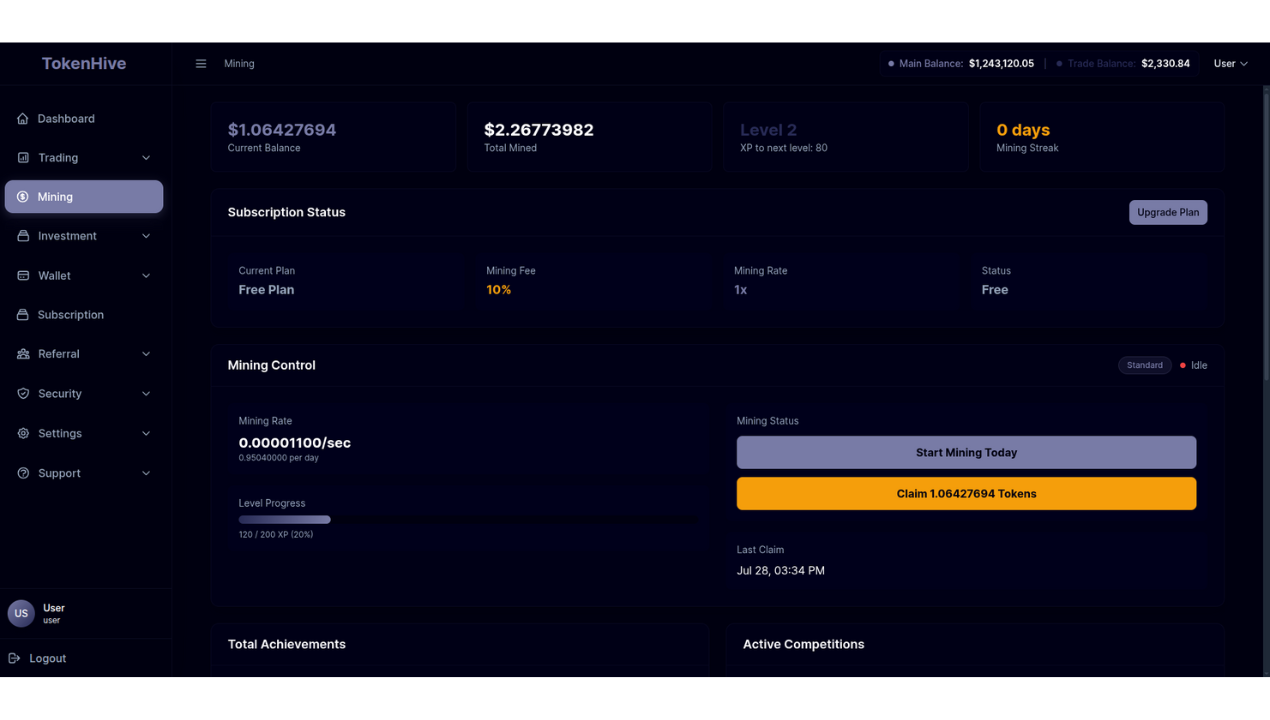Click the $2.26773982 Total Mined value
Viewport: 1270px width, 720px height.
click(x=539, y=130)
